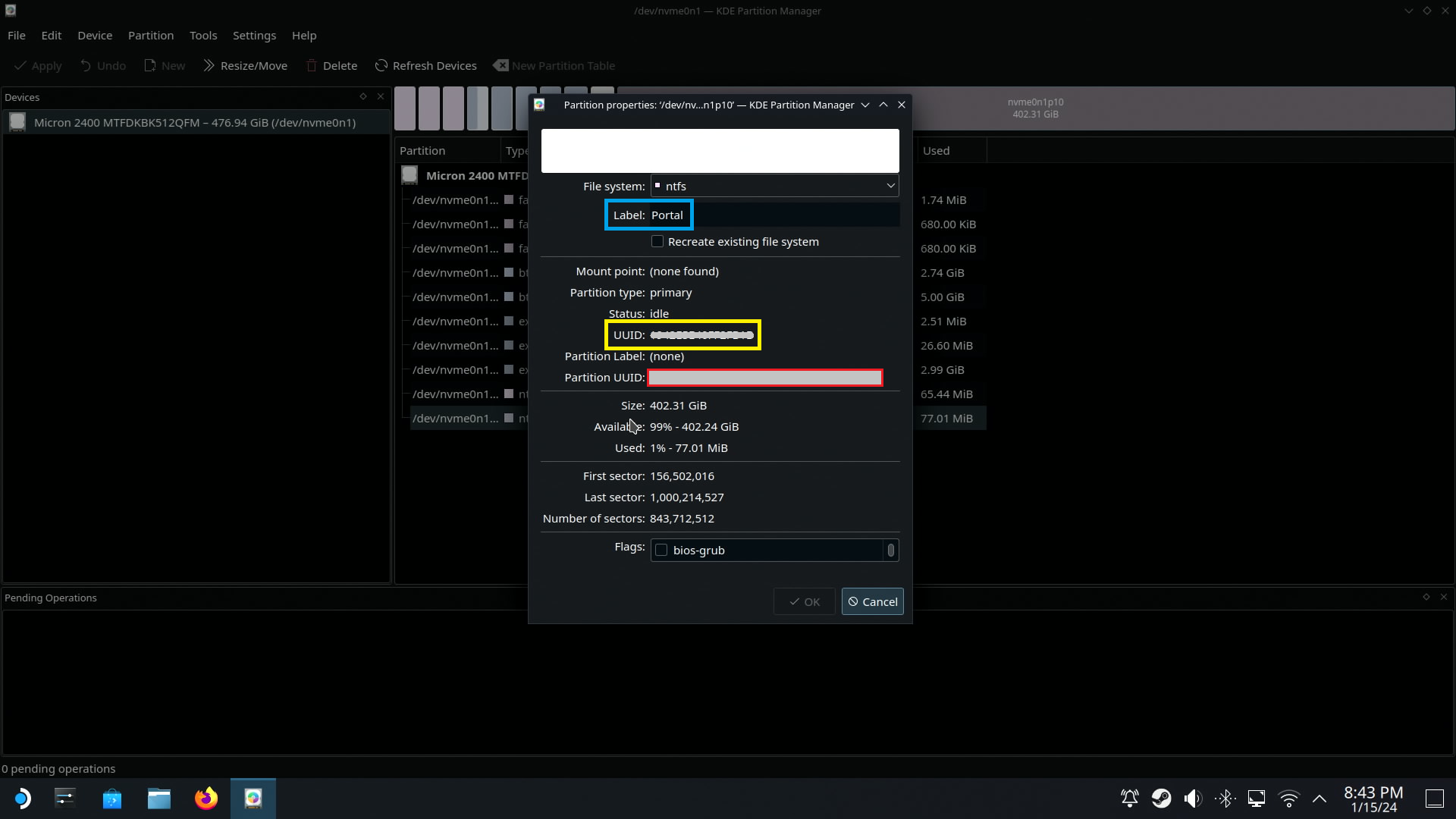Select the Micron 2400 device entry
This screenshot has height=819, width=1456.
tap(194, 123)
